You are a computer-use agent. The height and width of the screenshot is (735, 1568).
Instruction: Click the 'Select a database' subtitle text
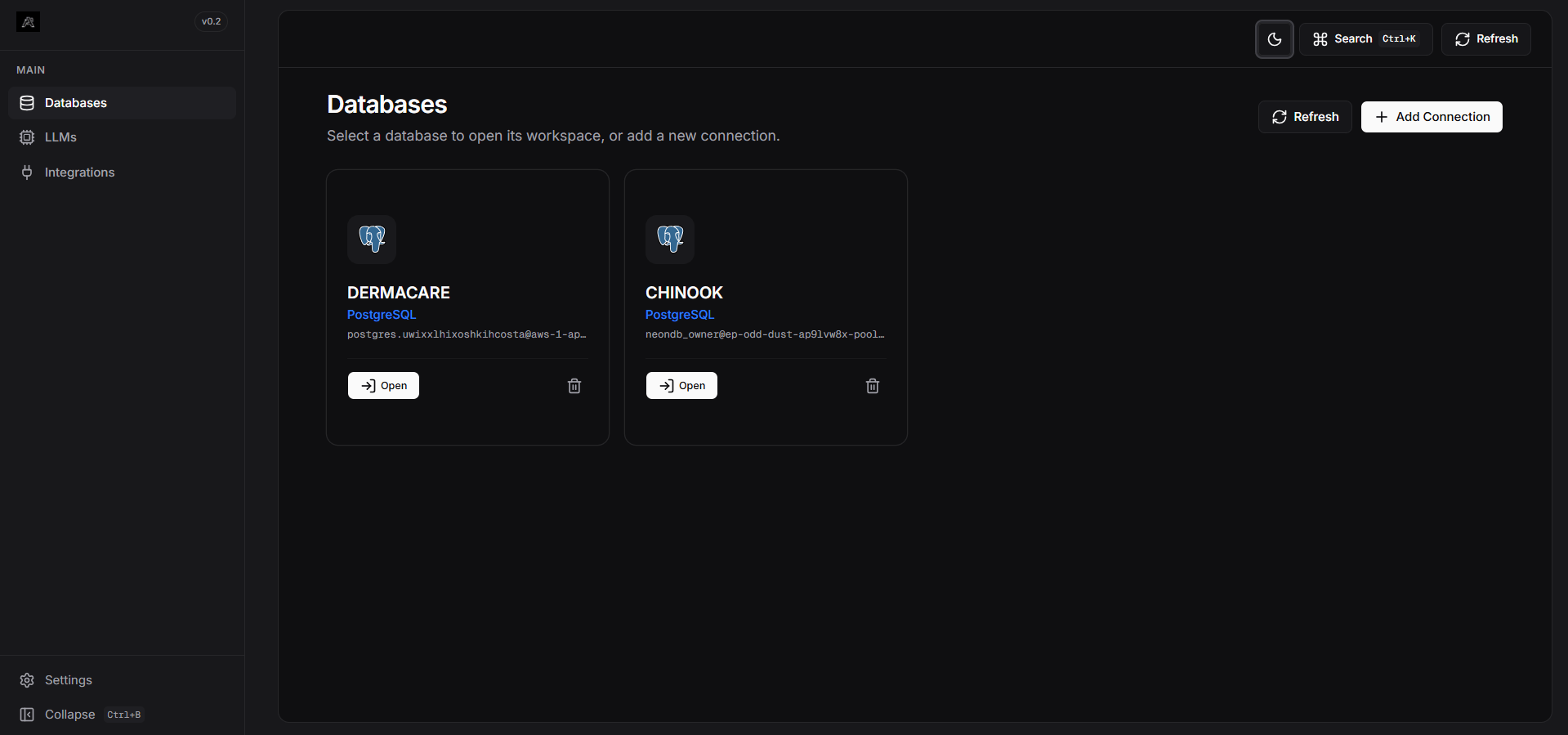pos(553,136)
